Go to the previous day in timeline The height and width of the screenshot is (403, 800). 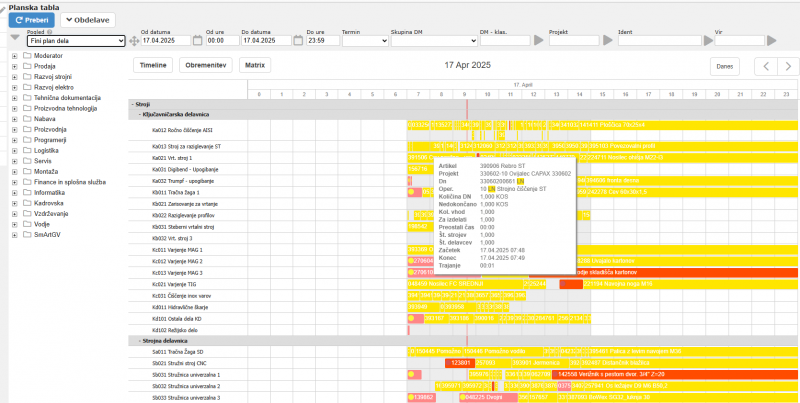[x=762, y=66]
